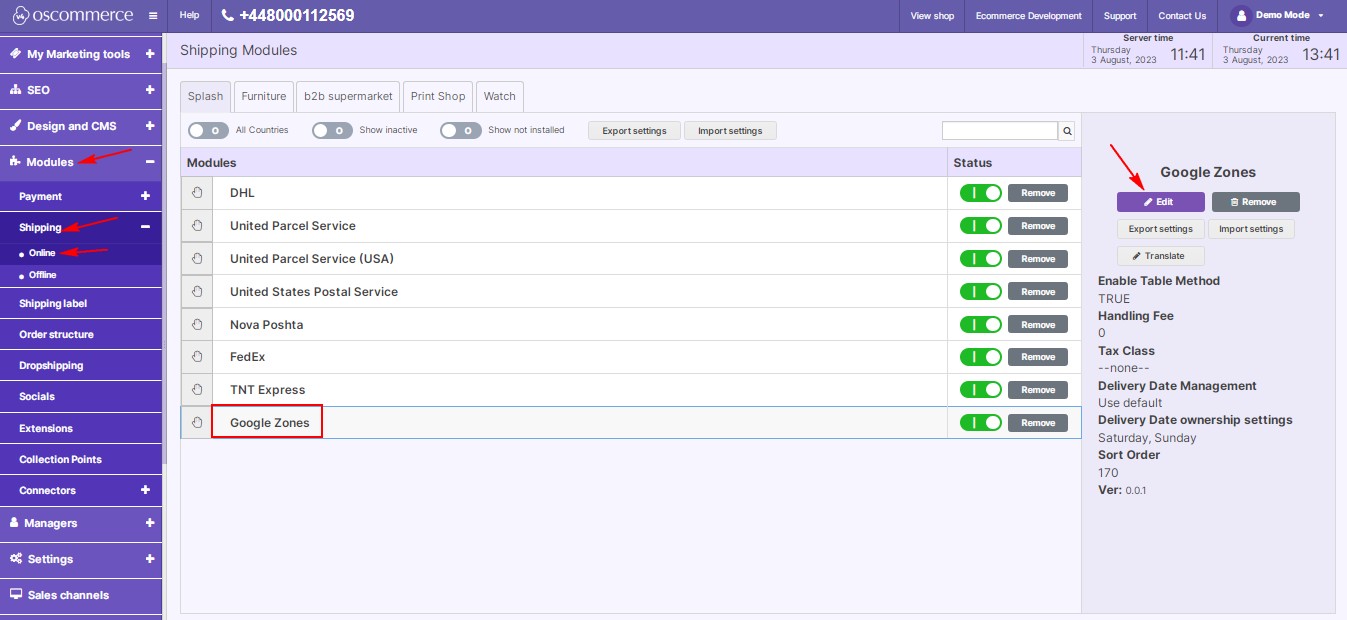Remove the FedEx module
This screenshot has height=620, width=1347.
coord(1038,357)
